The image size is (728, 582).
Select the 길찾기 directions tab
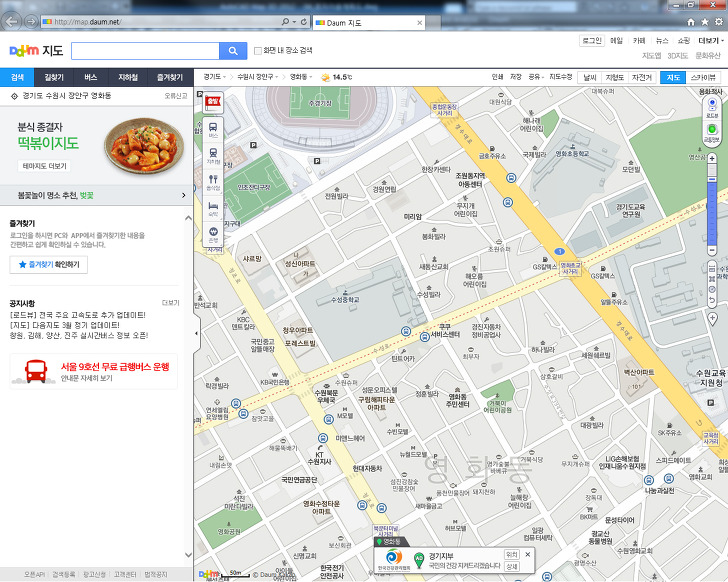coord(54,78)
